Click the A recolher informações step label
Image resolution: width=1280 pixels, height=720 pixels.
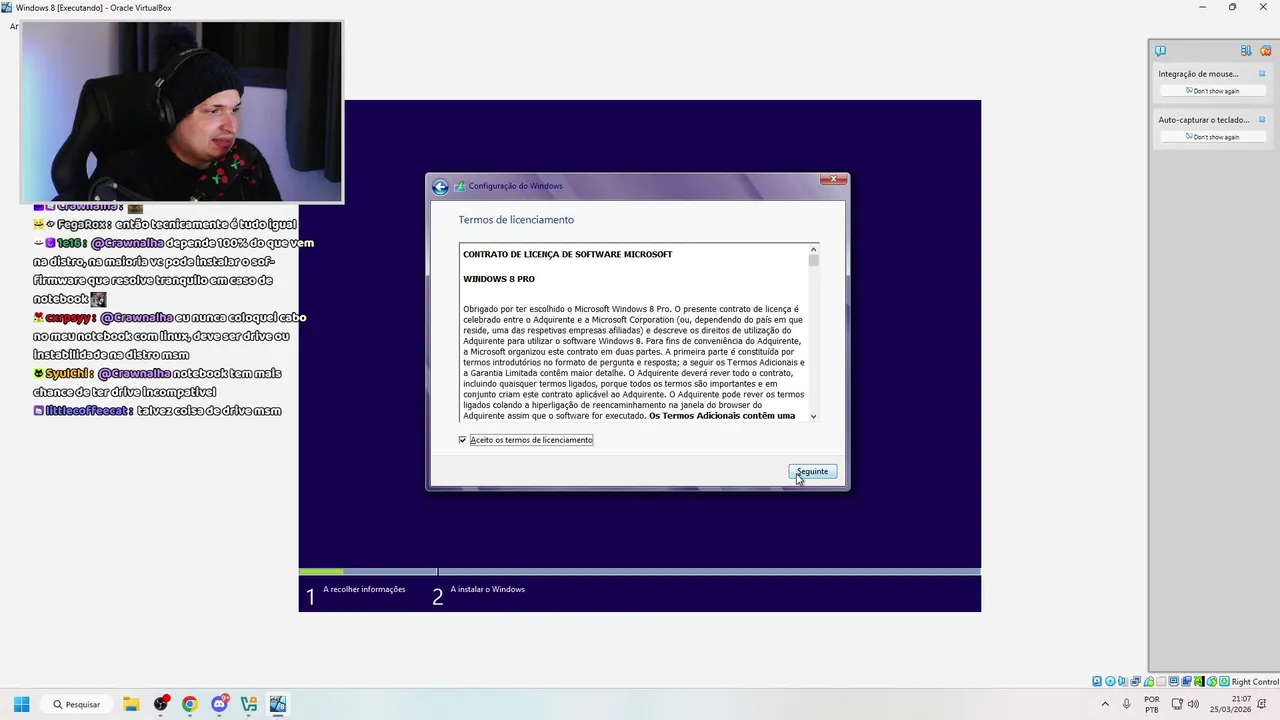[x=364, y=589]
